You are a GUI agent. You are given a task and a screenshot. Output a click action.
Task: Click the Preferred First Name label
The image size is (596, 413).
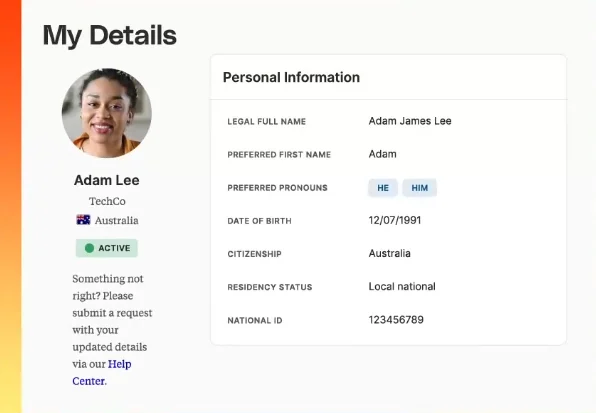click(279, 155)
